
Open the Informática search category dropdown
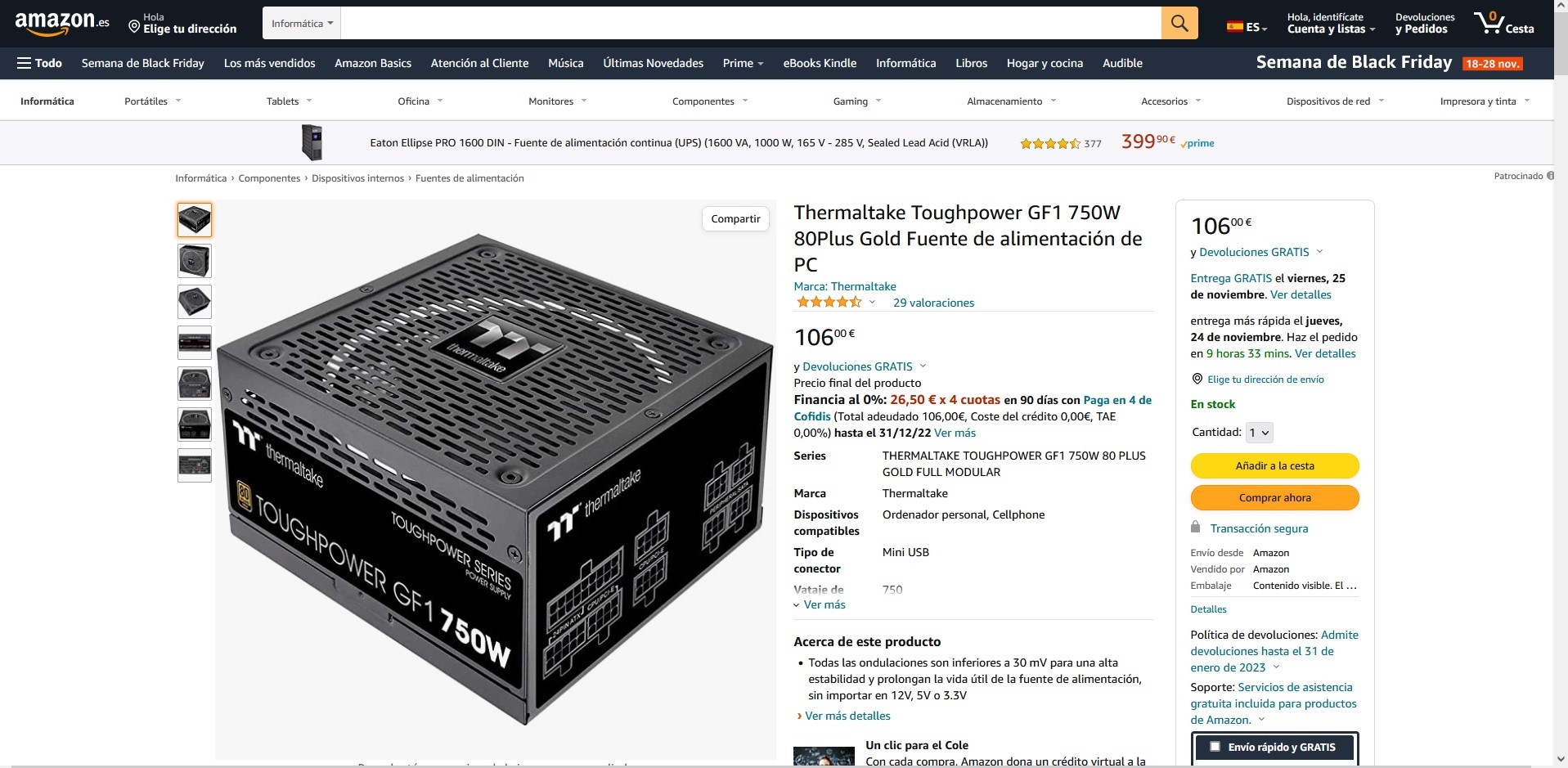pos(302,23)
